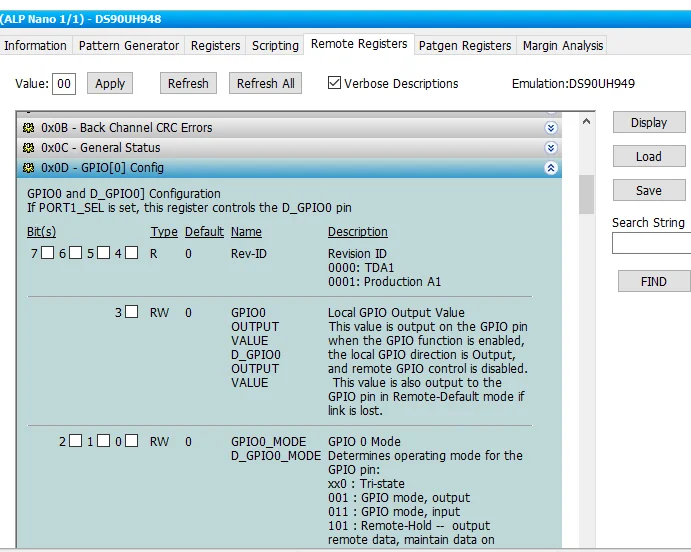Check bit 1 of GPIO0_MODE

pos(104,441)
